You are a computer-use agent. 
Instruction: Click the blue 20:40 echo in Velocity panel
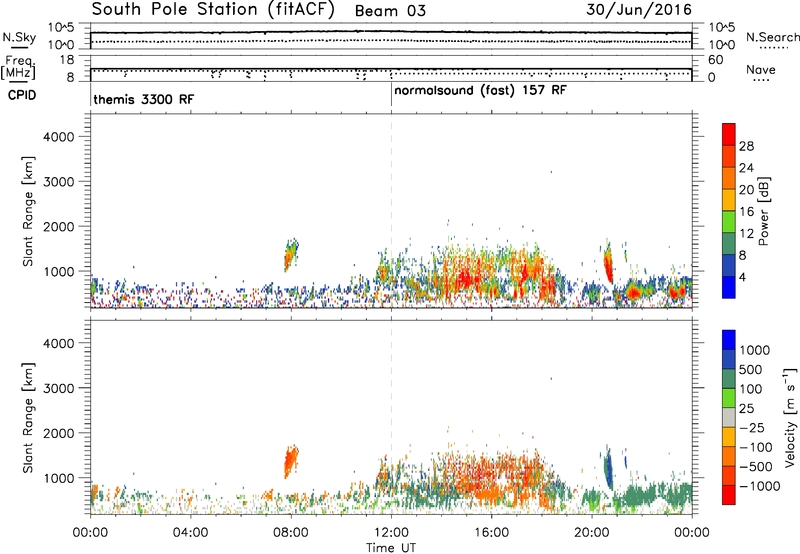(608, 468)
